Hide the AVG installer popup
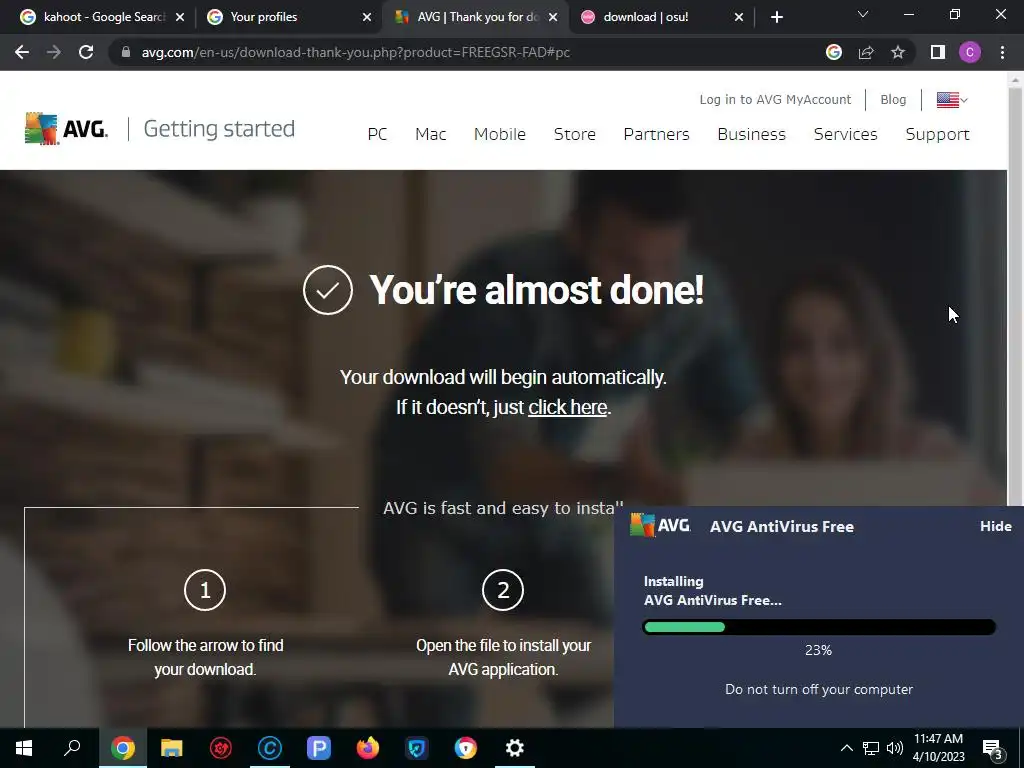 (x=995, y=526)
